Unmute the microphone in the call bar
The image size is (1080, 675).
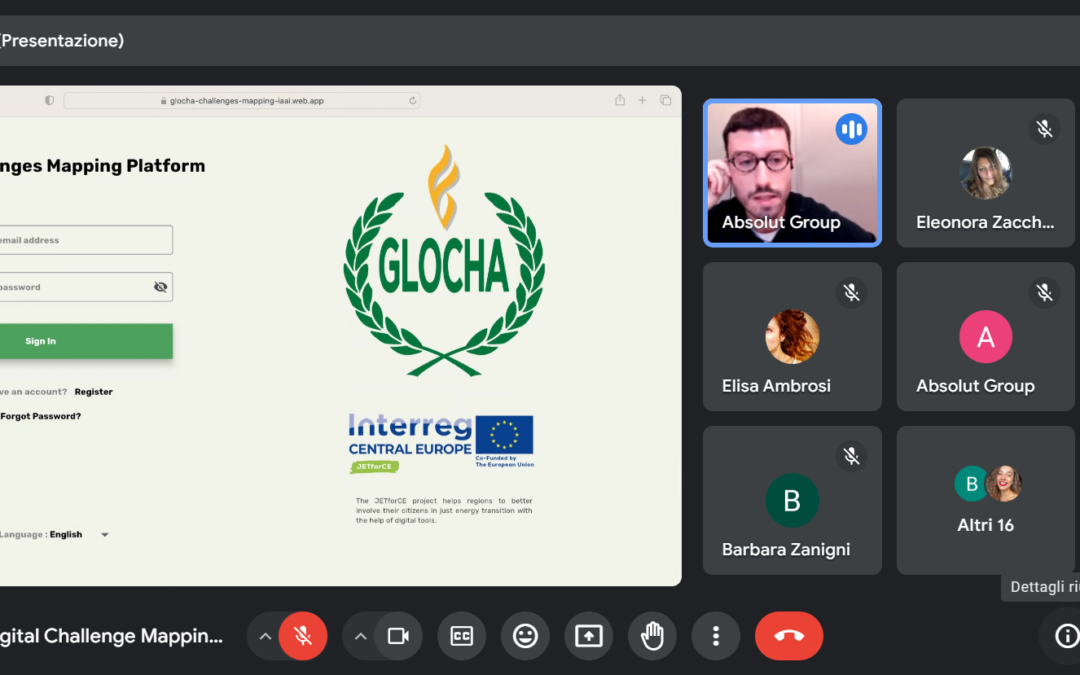click(303, 636)
